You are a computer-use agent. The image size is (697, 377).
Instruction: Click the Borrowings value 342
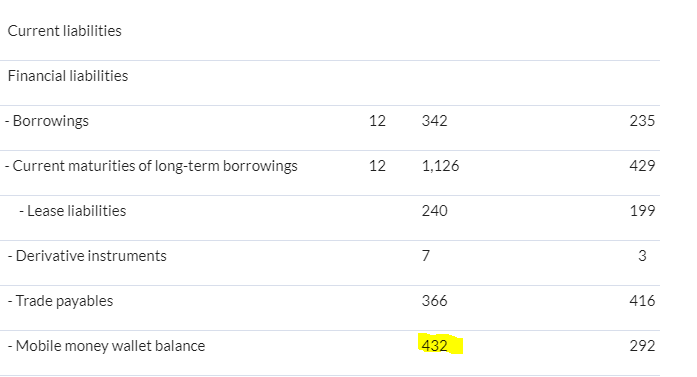click(435, 121)
